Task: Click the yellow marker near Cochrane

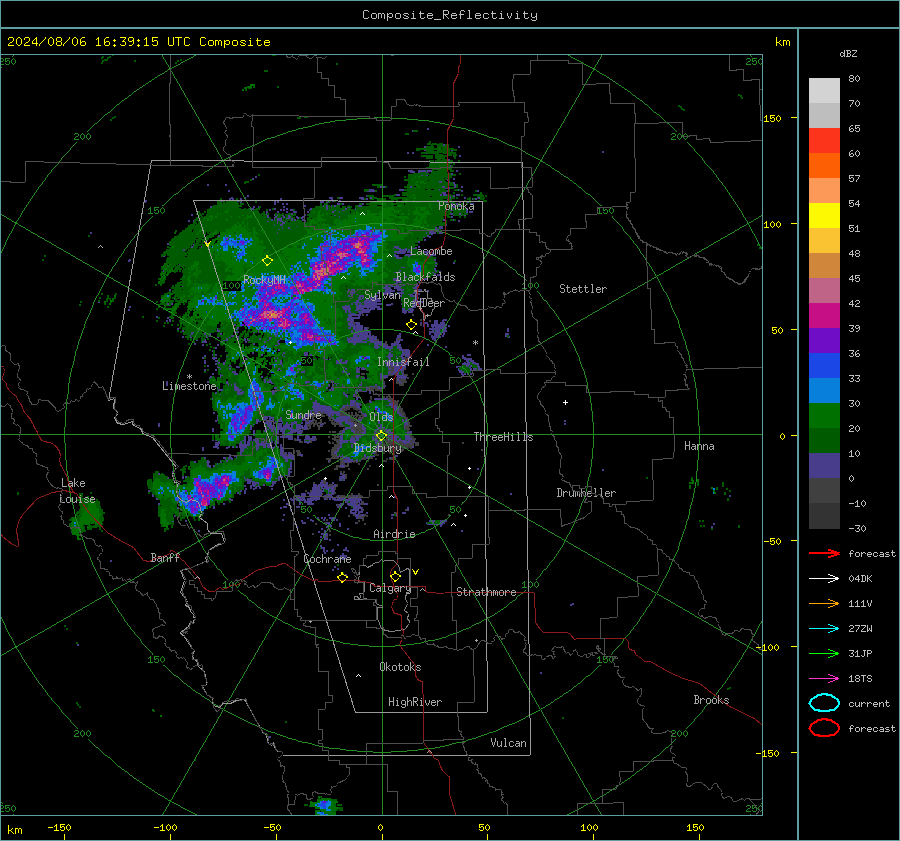Action: click(x=342, y=577)
